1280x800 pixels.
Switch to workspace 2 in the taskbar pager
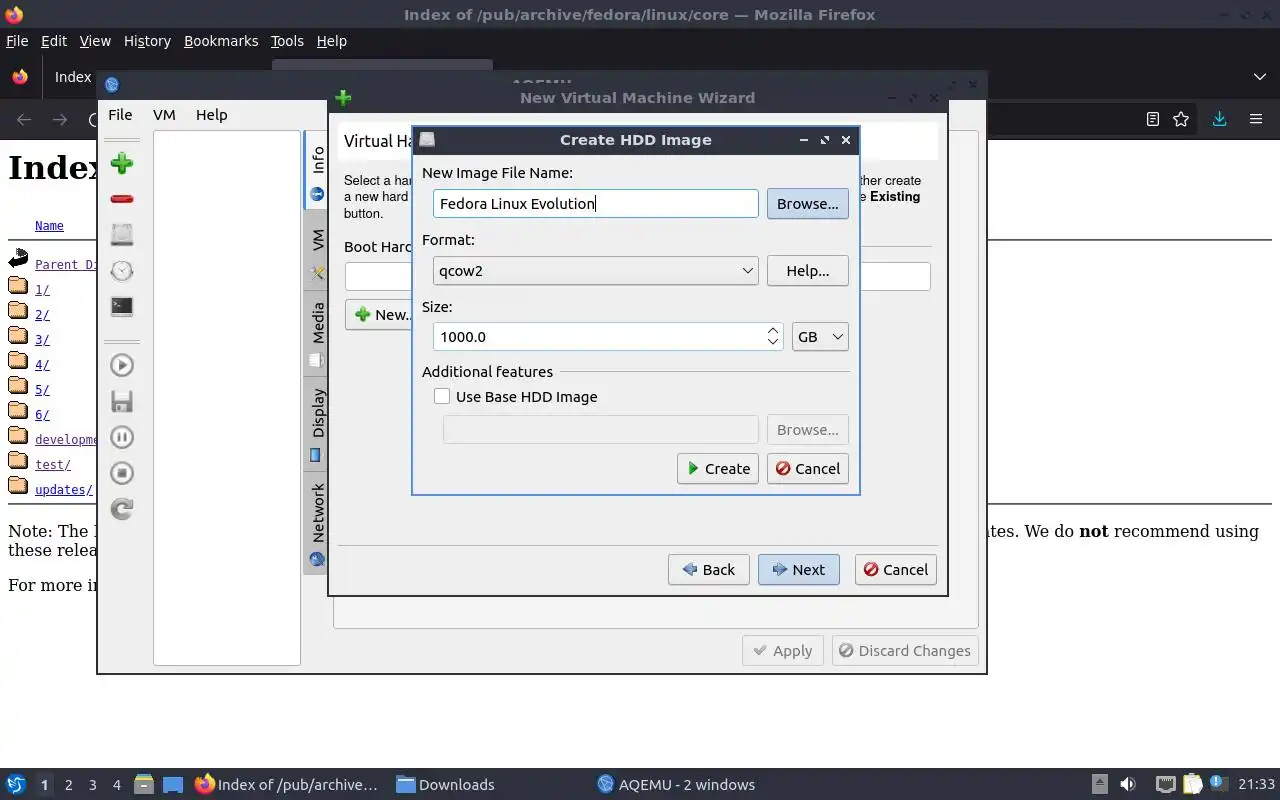68,785
